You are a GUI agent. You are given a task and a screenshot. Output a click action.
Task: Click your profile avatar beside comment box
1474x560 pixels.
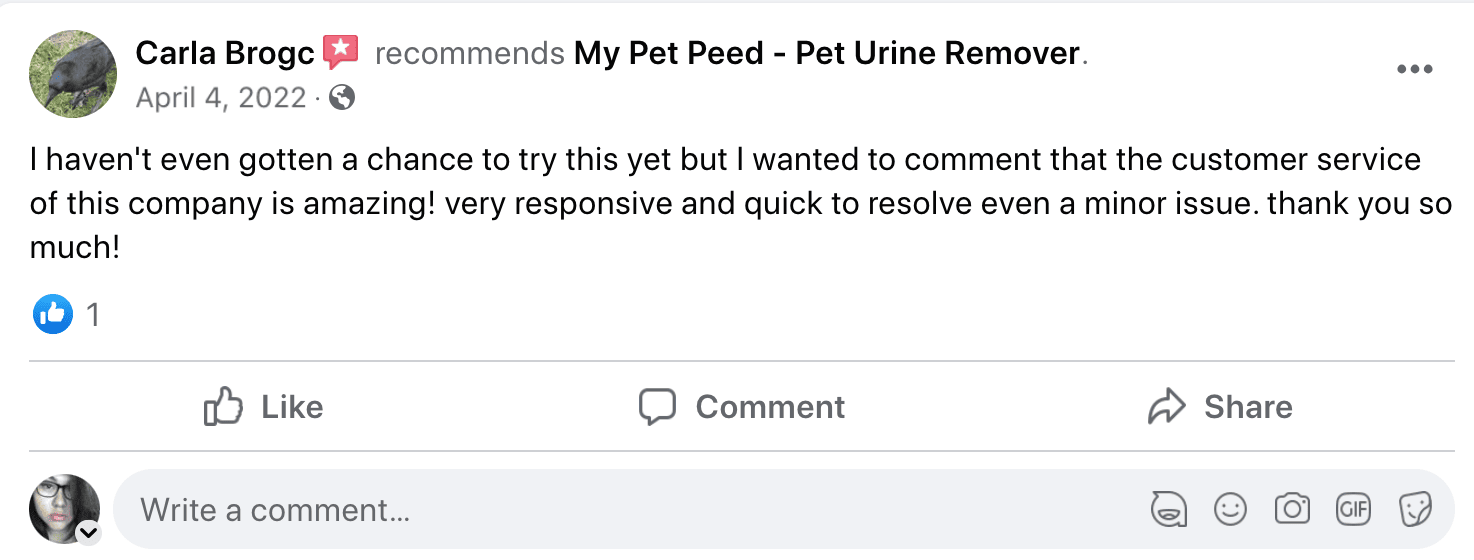coord(65,508)
